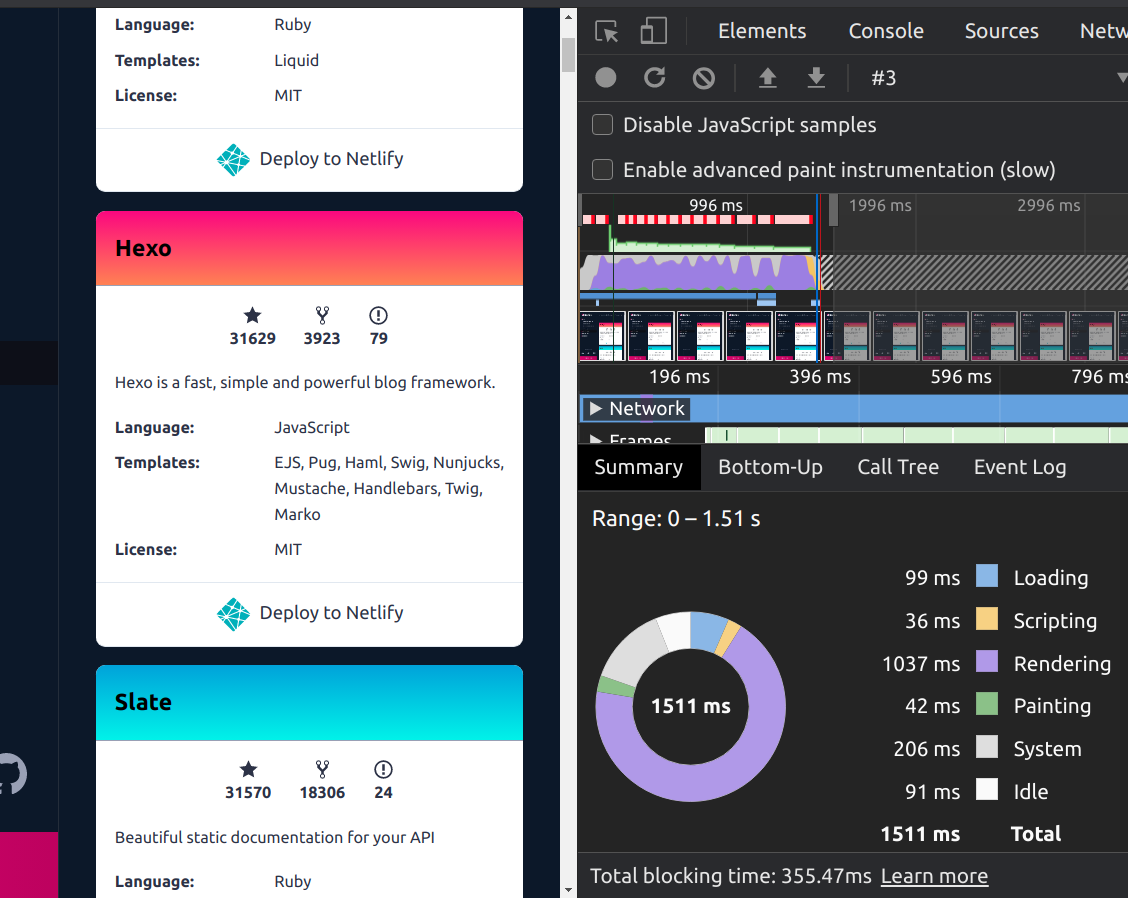Click the save profile download icon
Image resolution: width=1128 pixels, height=898 pixels.
click(816, 78)
